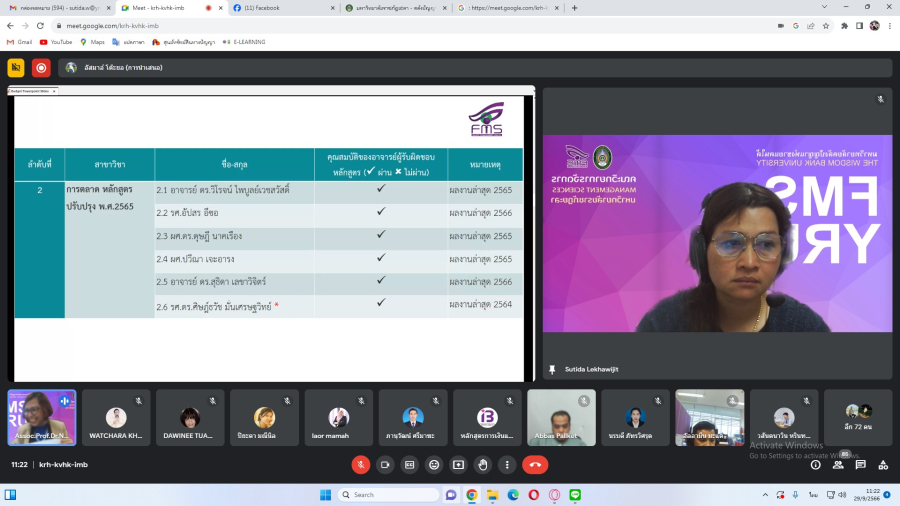Open Chrome profile avatar
The width and height of the screenshot is (900, 506).
click(x=875, y=26)
